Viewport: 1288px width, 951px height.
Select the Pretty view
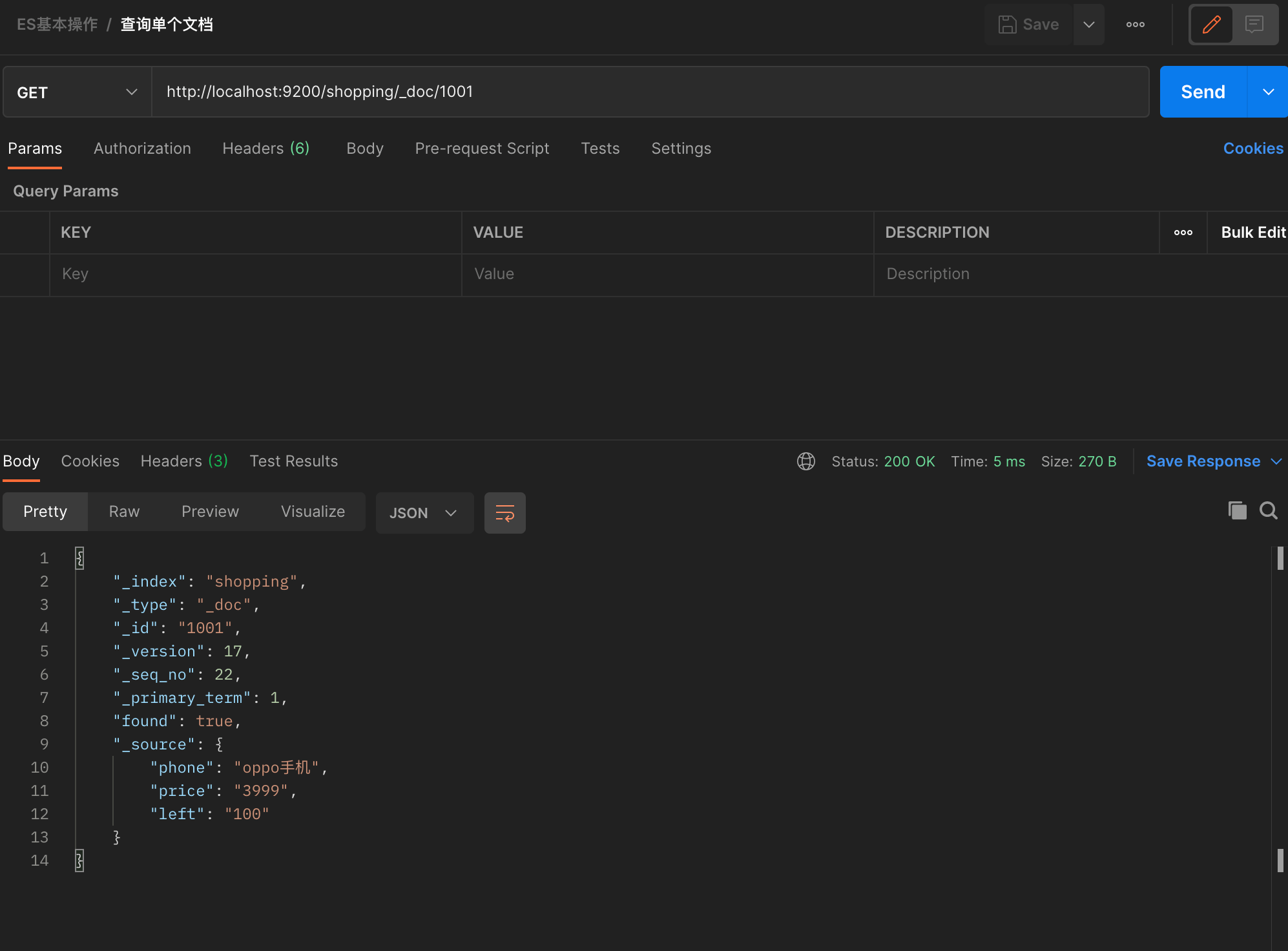(45, 512)
